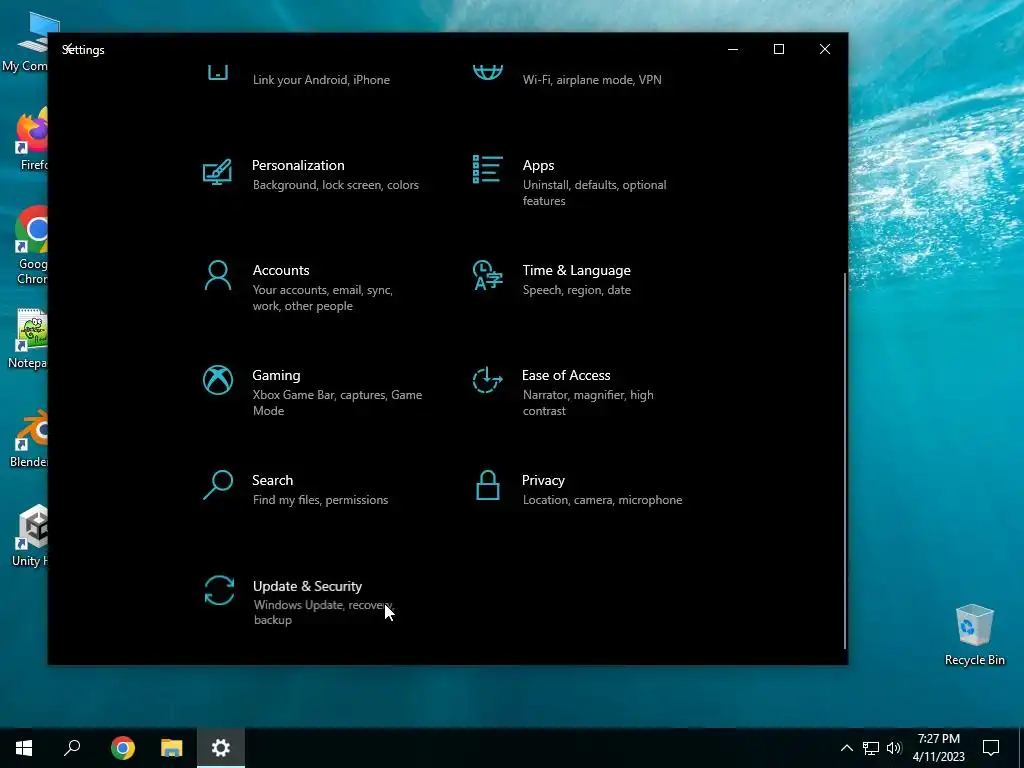Screen dimensions: 1024x768
Task: Click the Gaming Xbox icon
Action: click(217, 380)
